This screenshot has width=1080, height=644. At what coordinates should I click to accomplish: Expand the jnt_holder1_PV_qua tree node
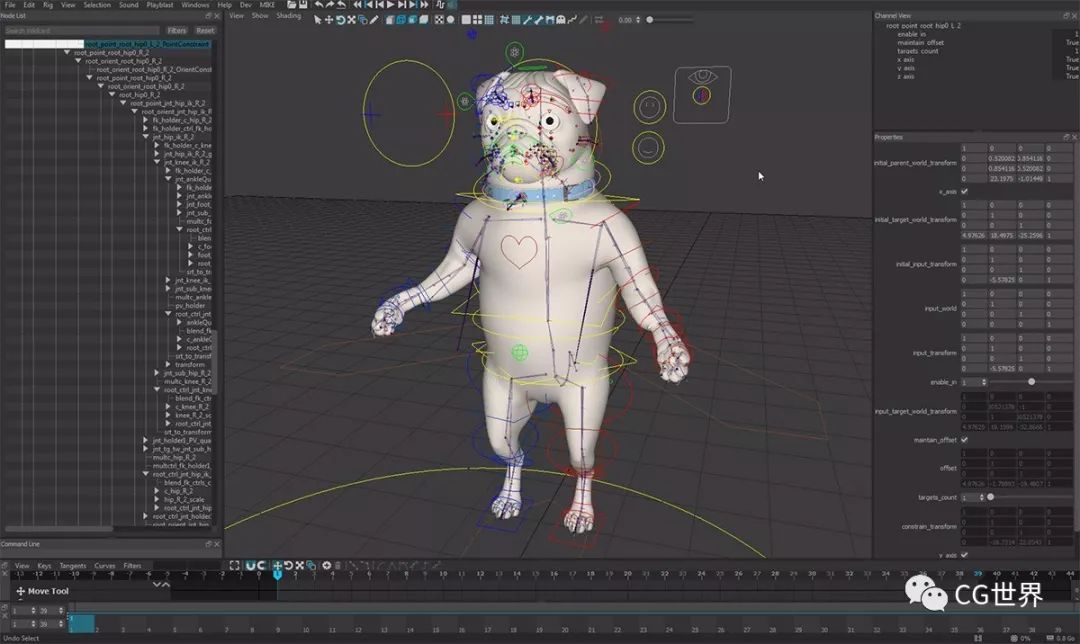click(145, 440)
